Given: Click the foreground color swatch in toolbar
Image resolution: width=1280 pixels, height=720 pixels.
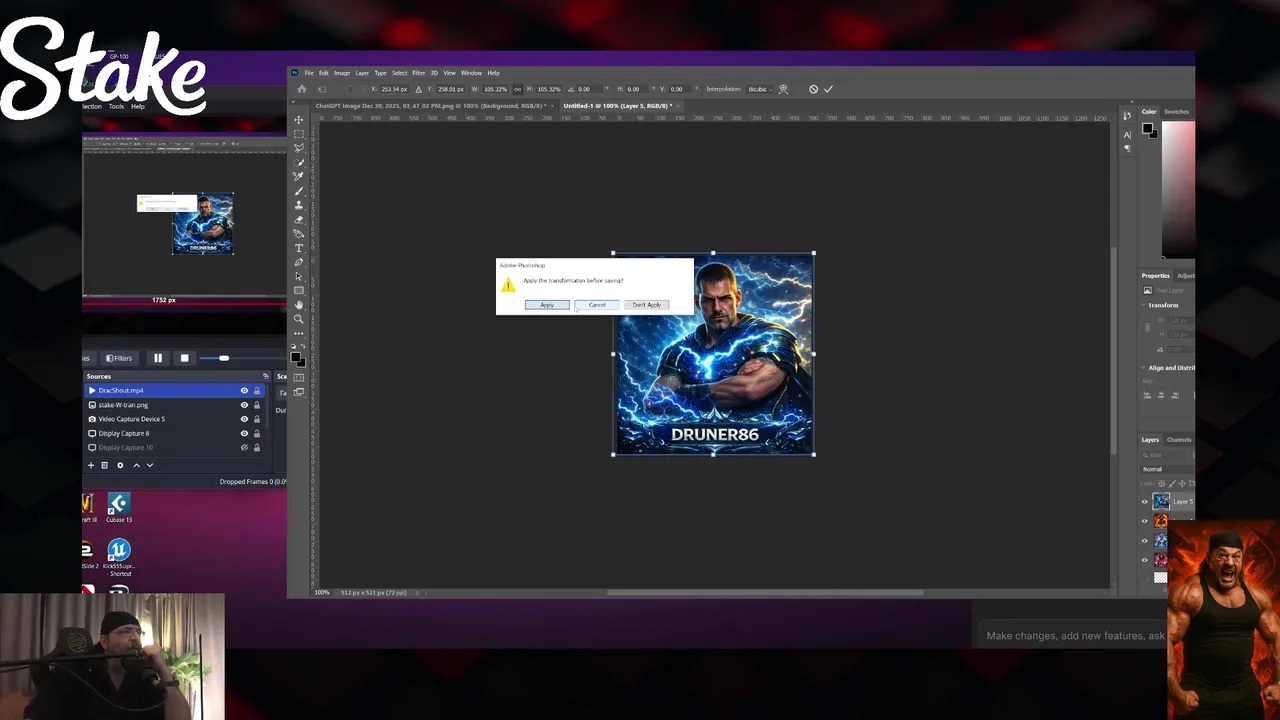Looking at the screenshot, I should (296, 358).
